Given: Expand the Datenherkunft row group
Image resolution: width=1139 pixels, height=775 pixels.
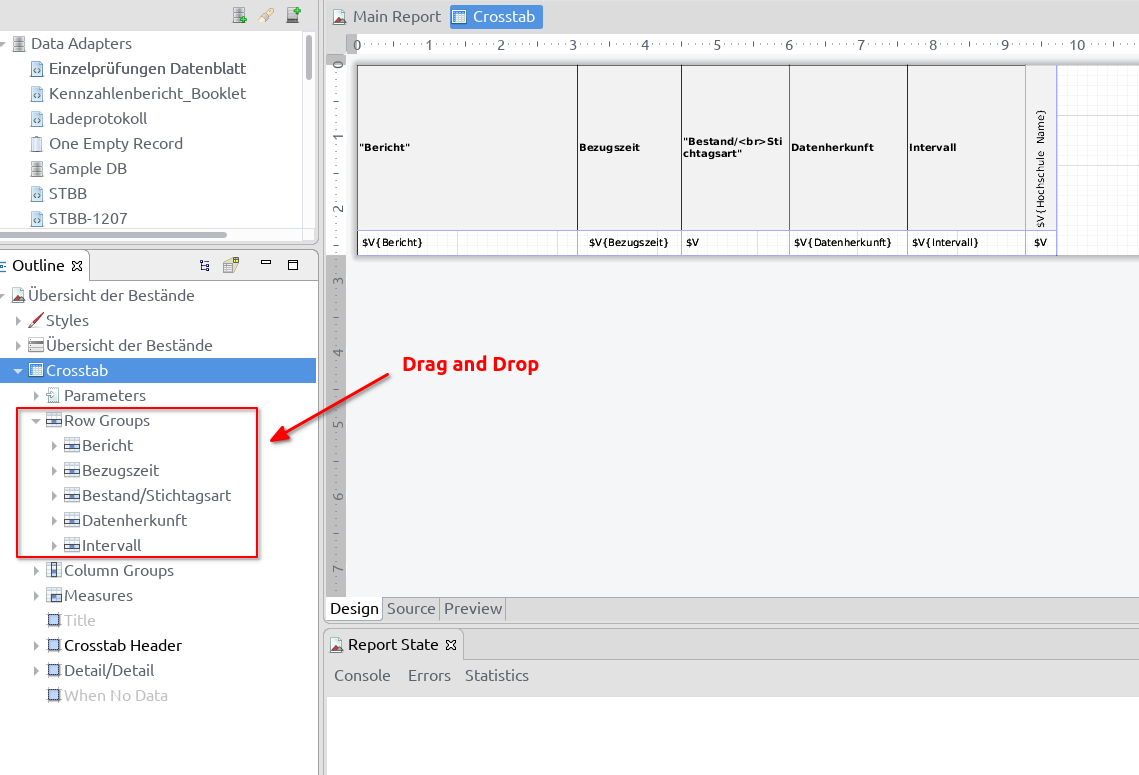Looking at the screenshot, I should click(54, 521).
